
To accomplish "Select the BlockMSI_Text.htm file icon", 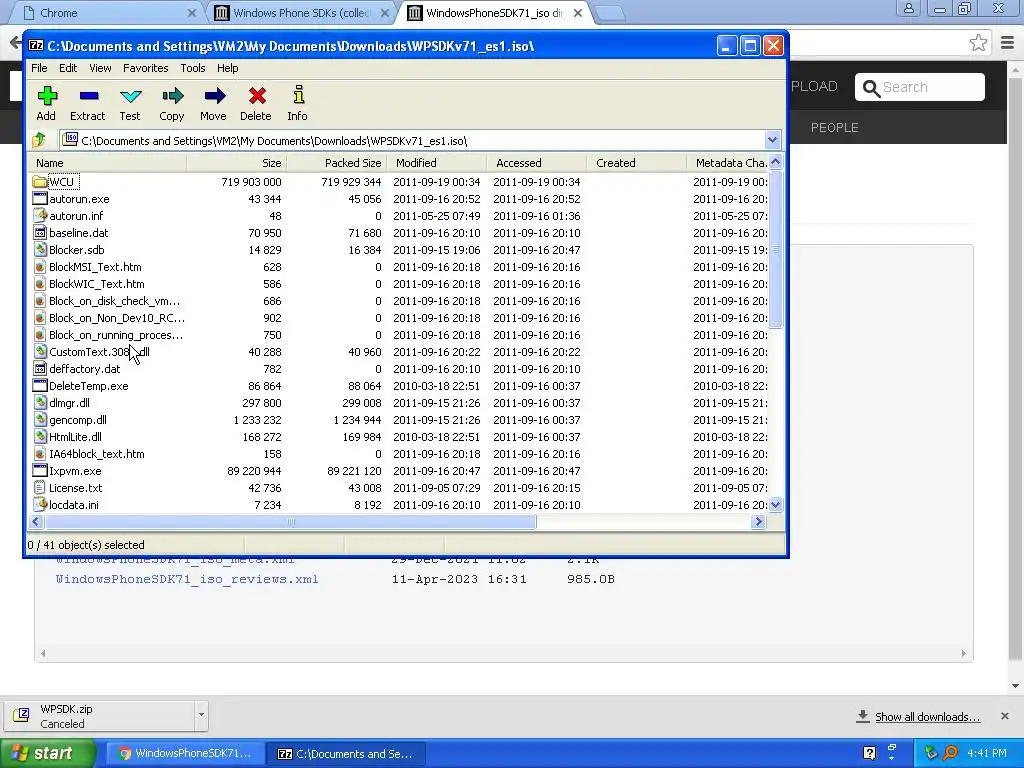I will pyautogui.click(x=40, y=266).
